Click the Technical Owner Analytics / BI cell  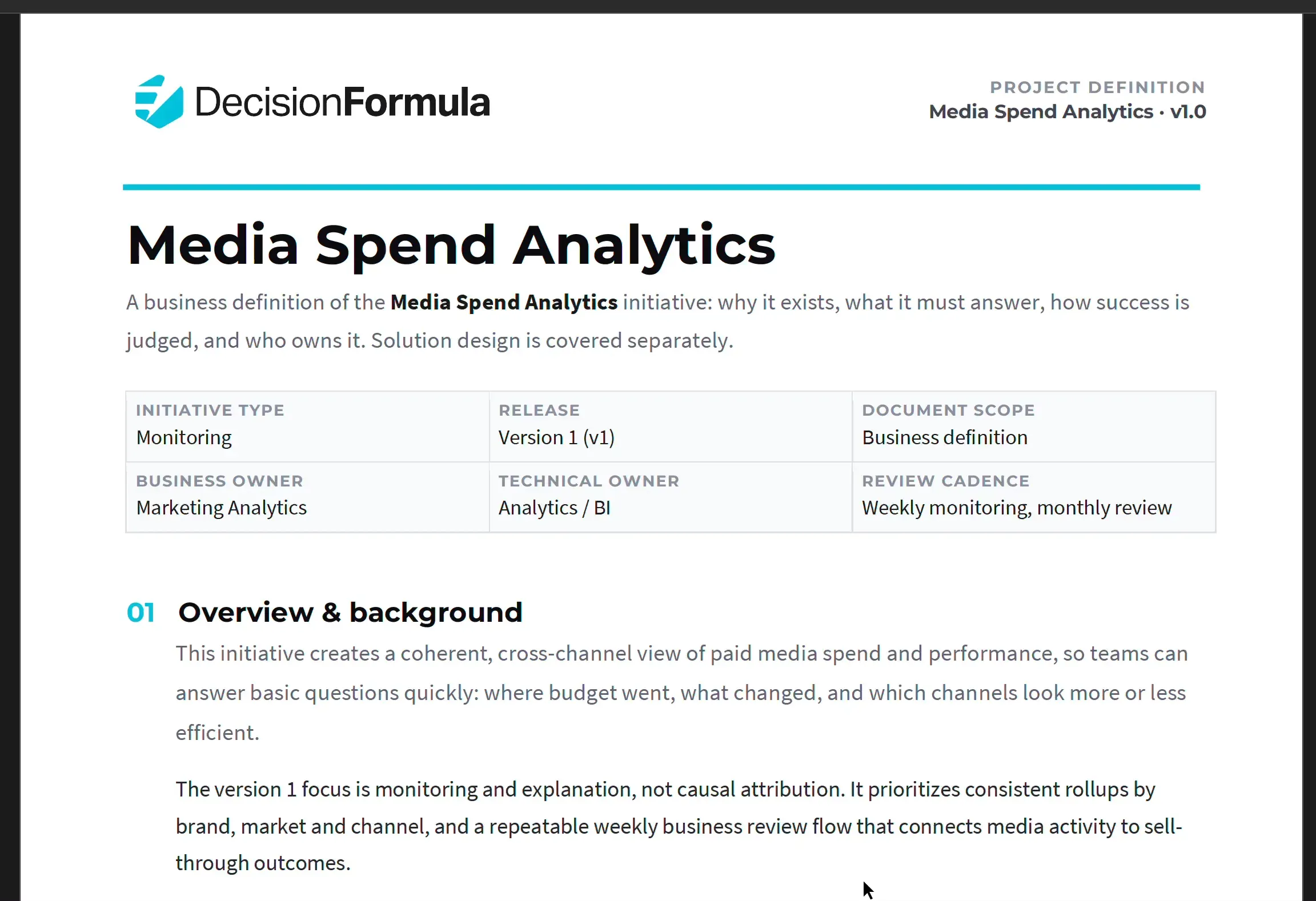click(x=671, y=497)
